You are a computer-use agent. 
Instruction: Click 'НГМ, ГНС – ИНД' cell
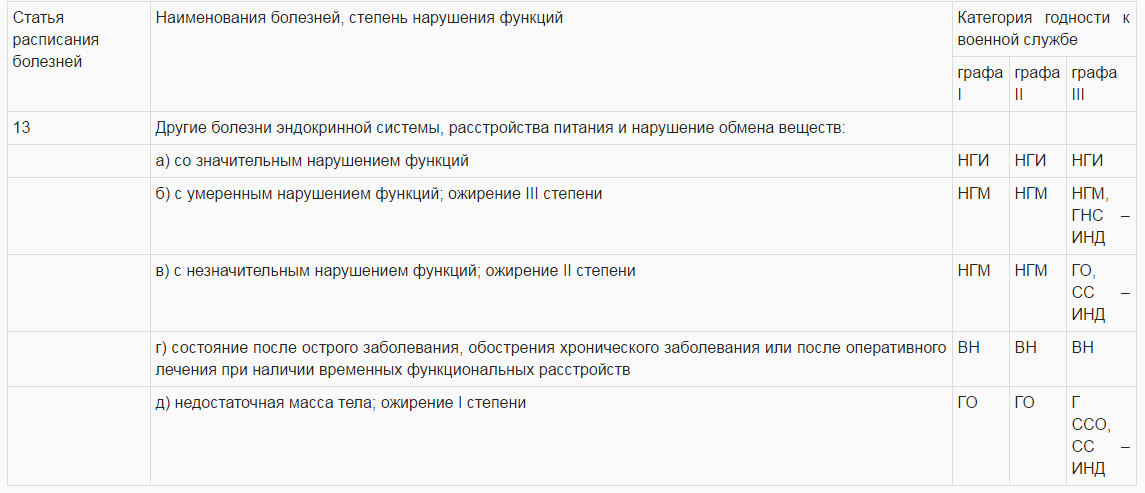point(1101,215)
